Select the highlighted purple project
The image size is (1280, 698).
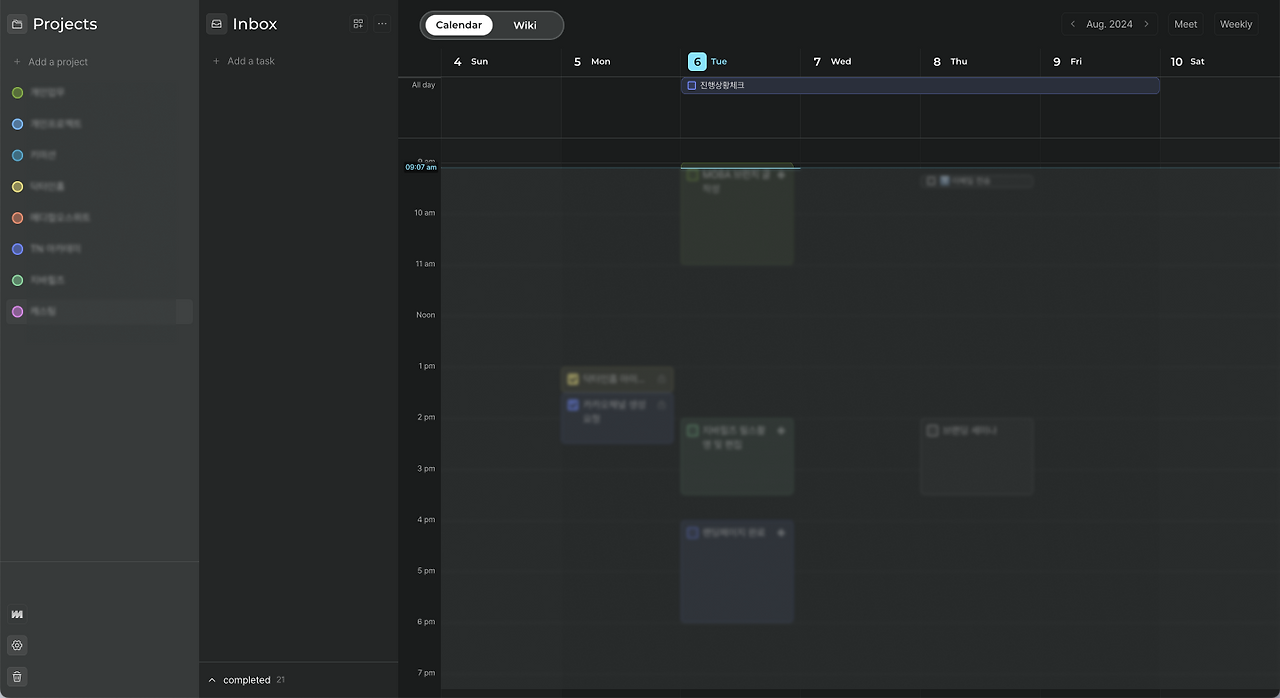[x=99, y=312]
